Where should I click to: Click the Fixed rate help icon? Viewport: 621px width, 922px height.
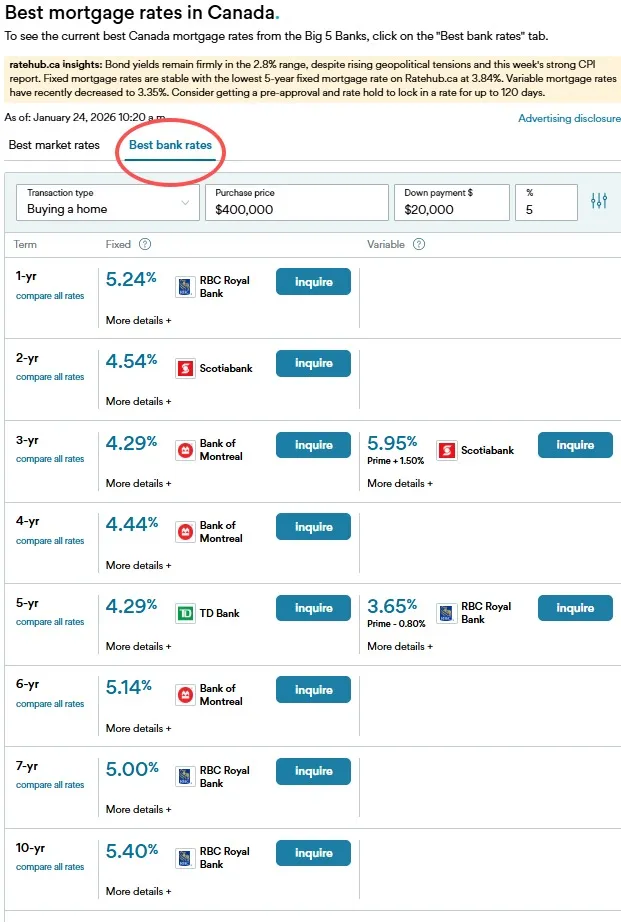click(145, 244)
